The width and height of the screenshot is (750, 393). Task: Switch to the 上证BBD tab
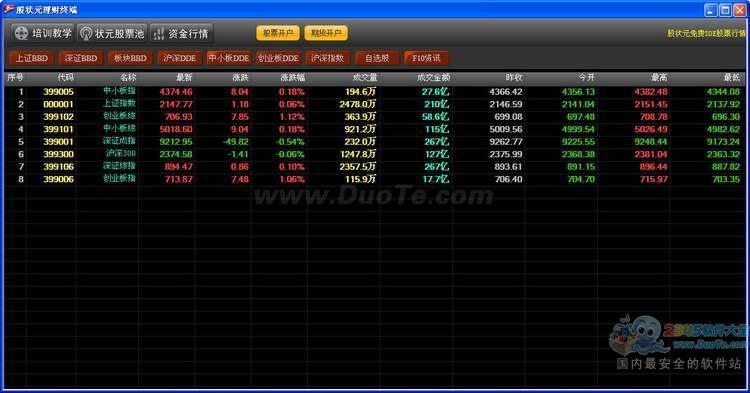[x=32, y=58]
